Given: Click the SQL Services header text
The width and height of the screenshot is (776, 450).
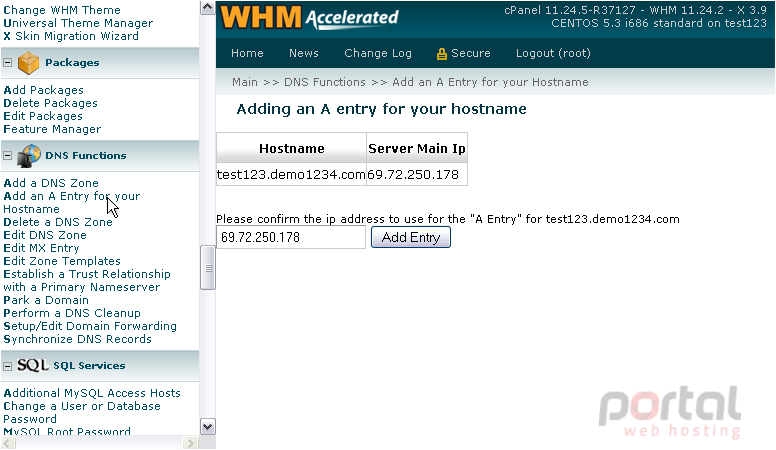Looking at the screenshot, I should tap(89, 366).
